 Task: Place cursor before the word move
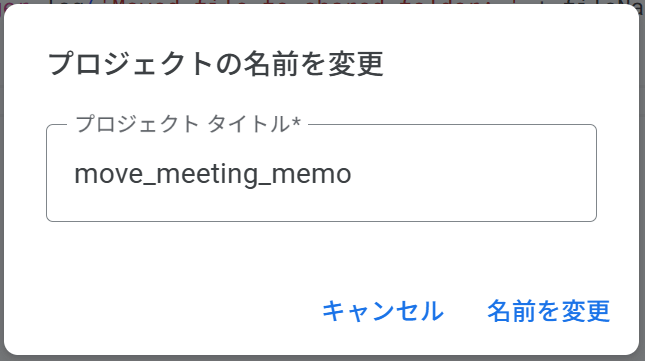(74, 174)
